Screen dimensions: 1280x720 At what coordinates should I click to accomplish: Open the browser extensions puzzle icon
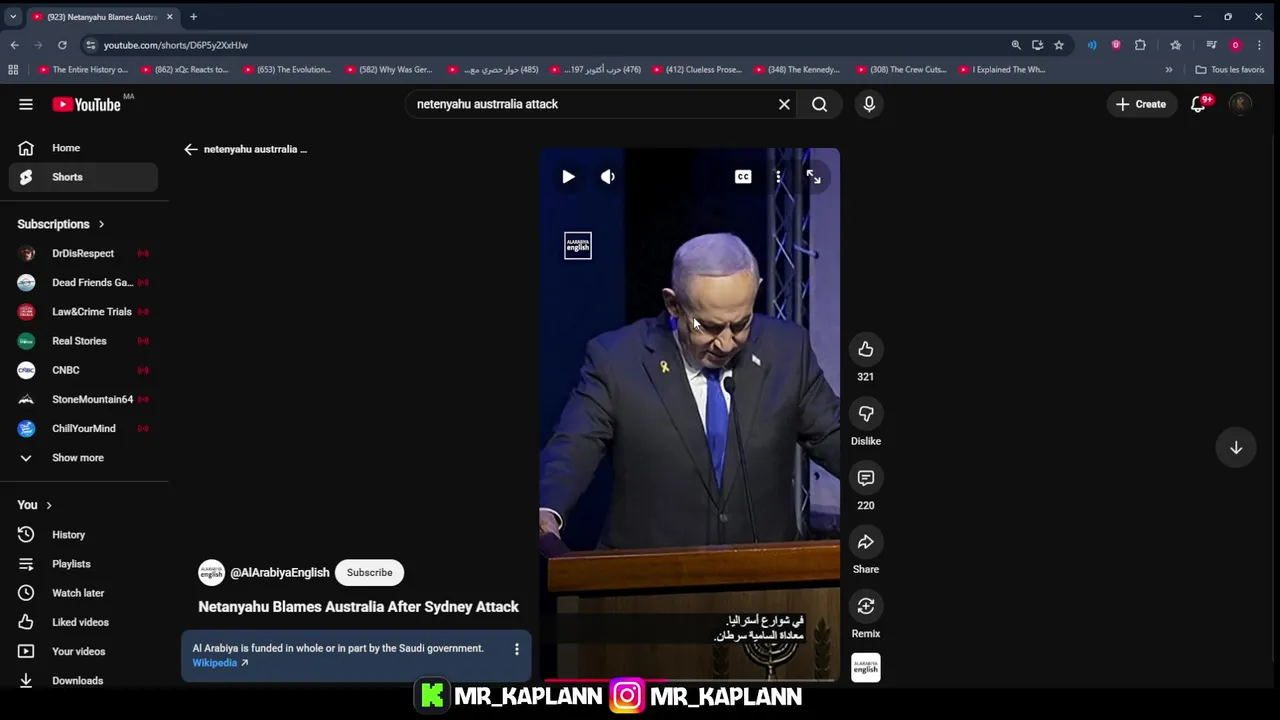[1140, 45]
